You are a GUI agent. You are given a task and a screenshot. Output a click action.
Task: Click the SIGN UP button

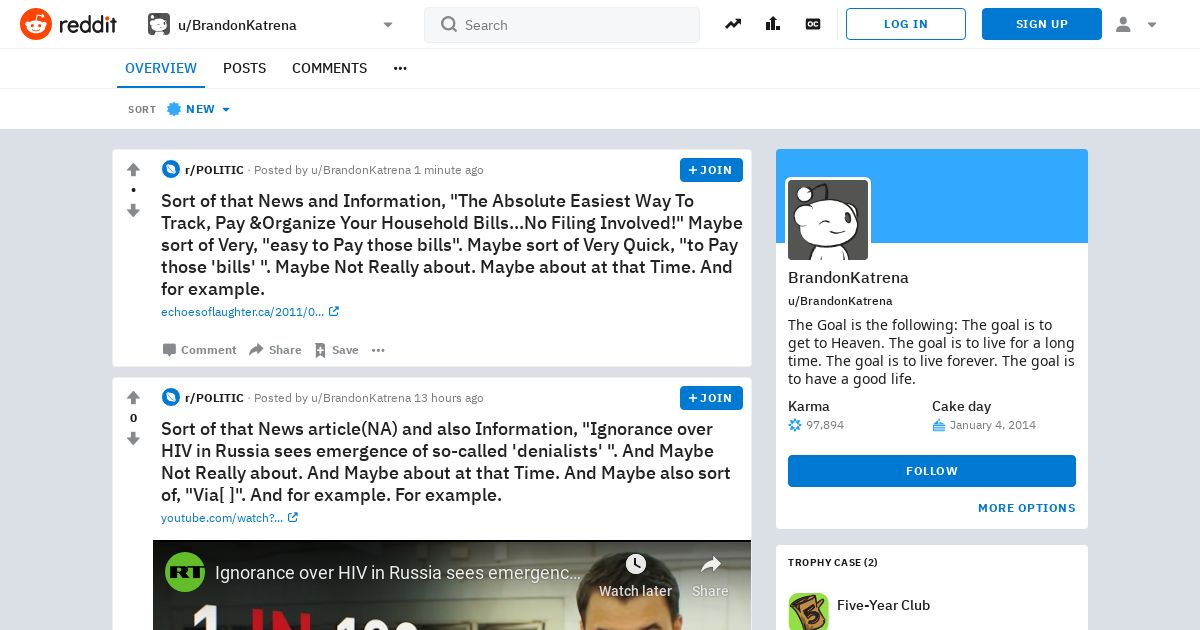pyautogui.click(x=1042, y=24)
